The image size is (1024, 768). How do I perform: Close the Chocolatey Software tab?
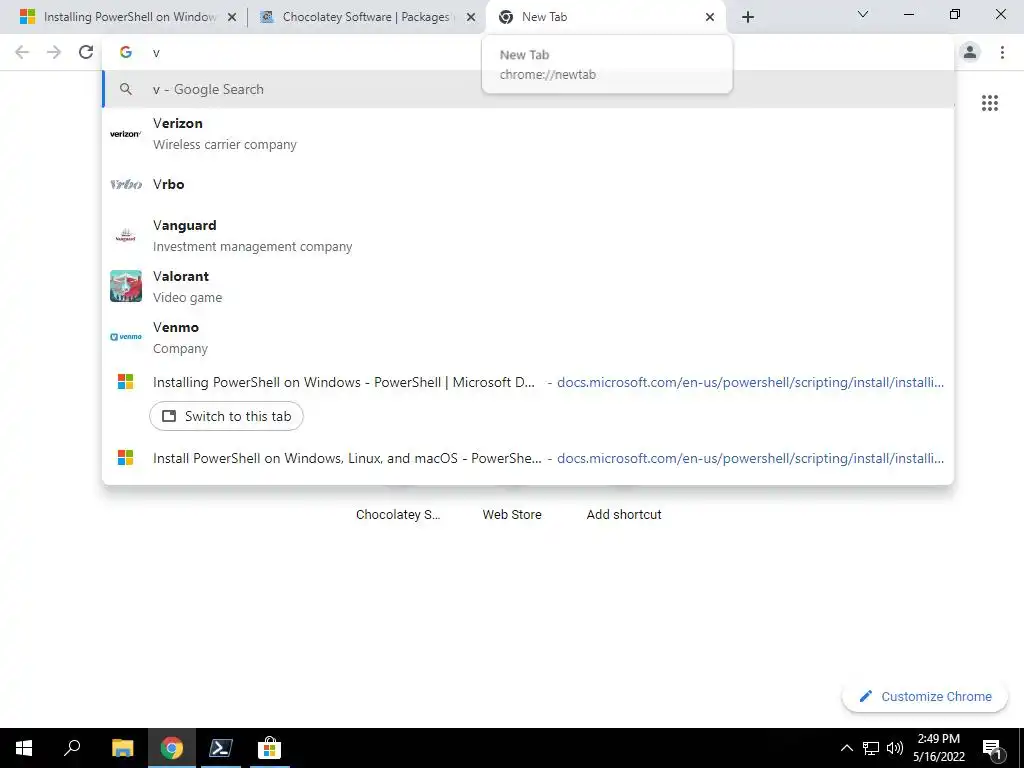[470, 17]
